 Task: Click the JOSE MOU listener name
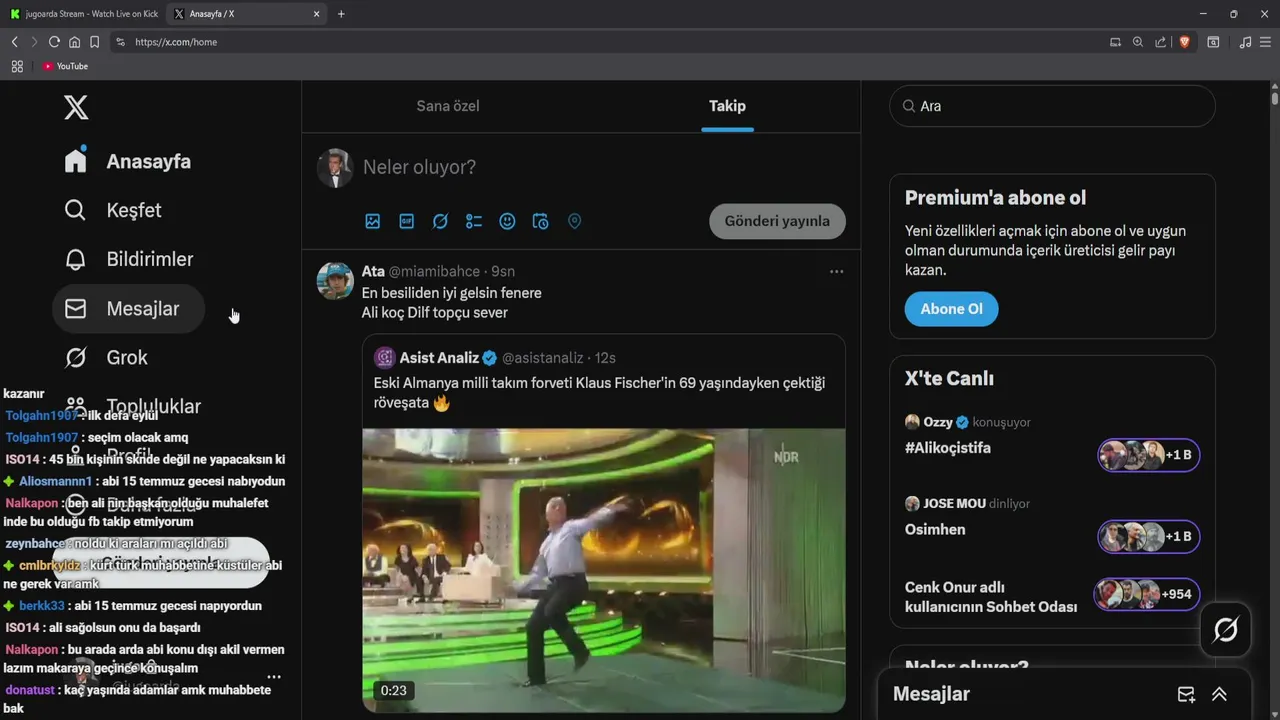(x=955, y=503)
